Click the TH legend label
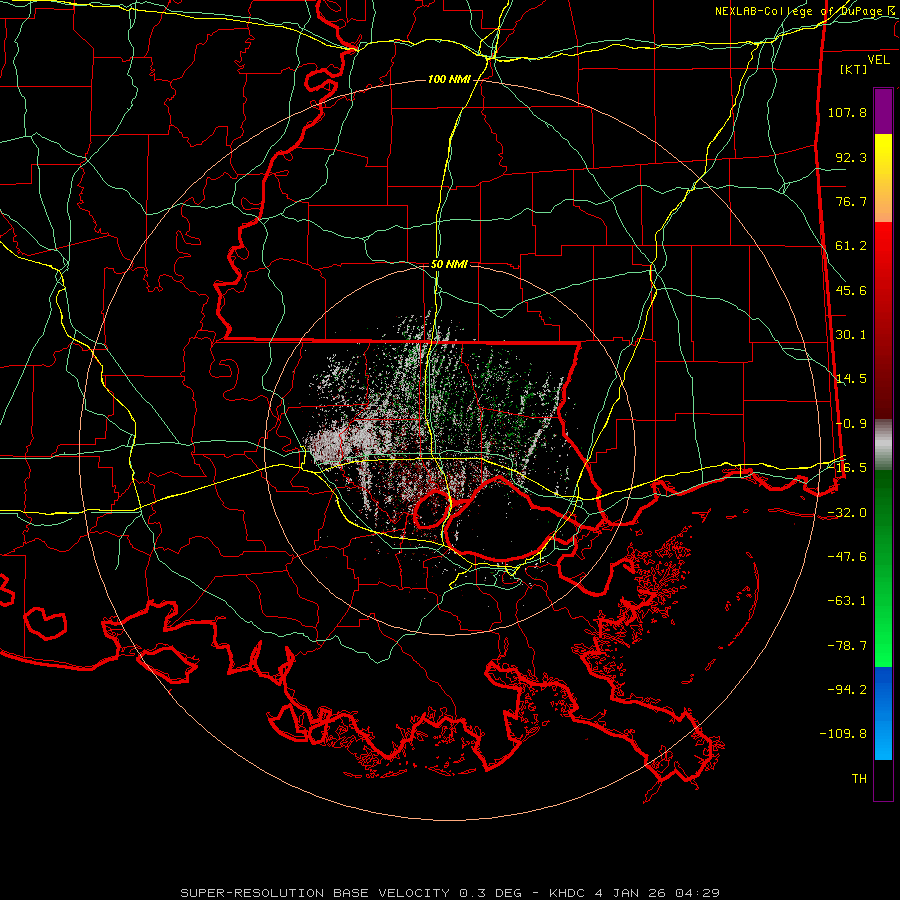This screenshot has width=900, height=900. 859,779
